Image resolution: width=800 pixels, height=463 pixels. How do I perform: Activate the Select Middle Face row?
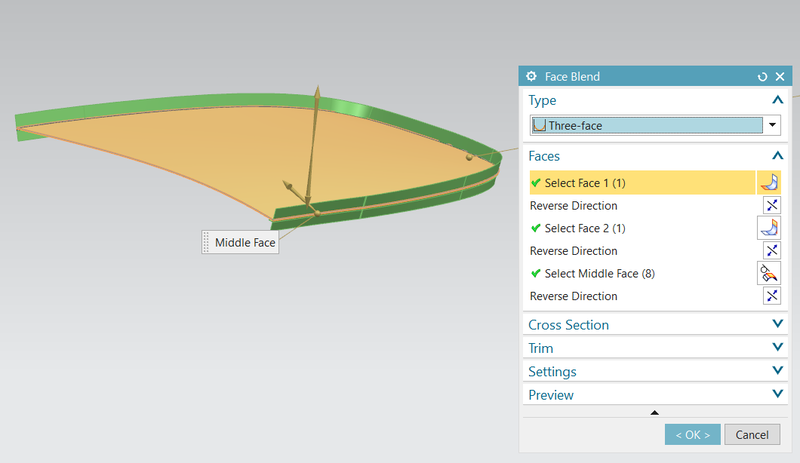click(x=642, y=274)
